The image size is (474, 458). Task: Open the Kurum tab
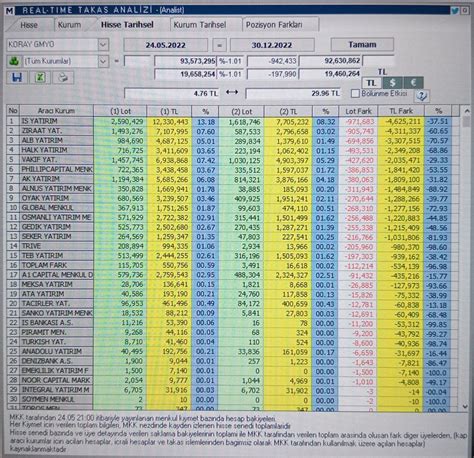tap(69, 25)
